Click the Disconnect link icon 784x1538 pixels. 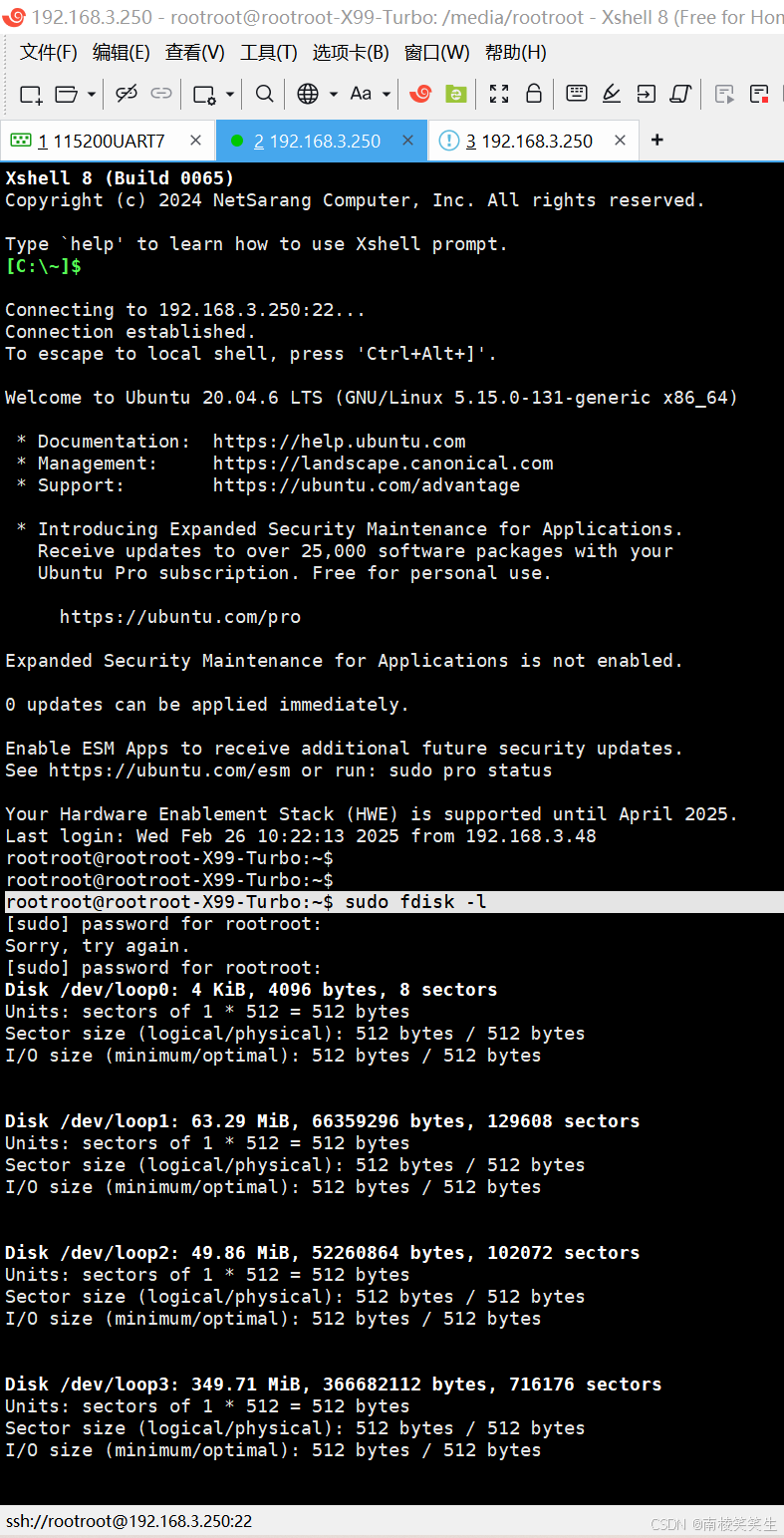(126, 94)
